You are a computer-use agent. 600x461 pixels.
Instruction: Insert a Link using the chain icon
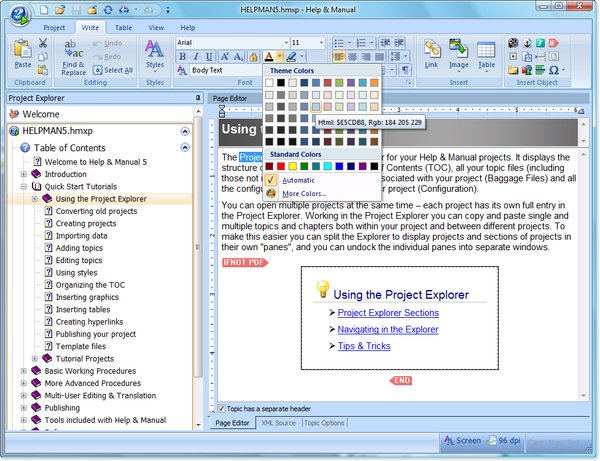tap(432, 54)
